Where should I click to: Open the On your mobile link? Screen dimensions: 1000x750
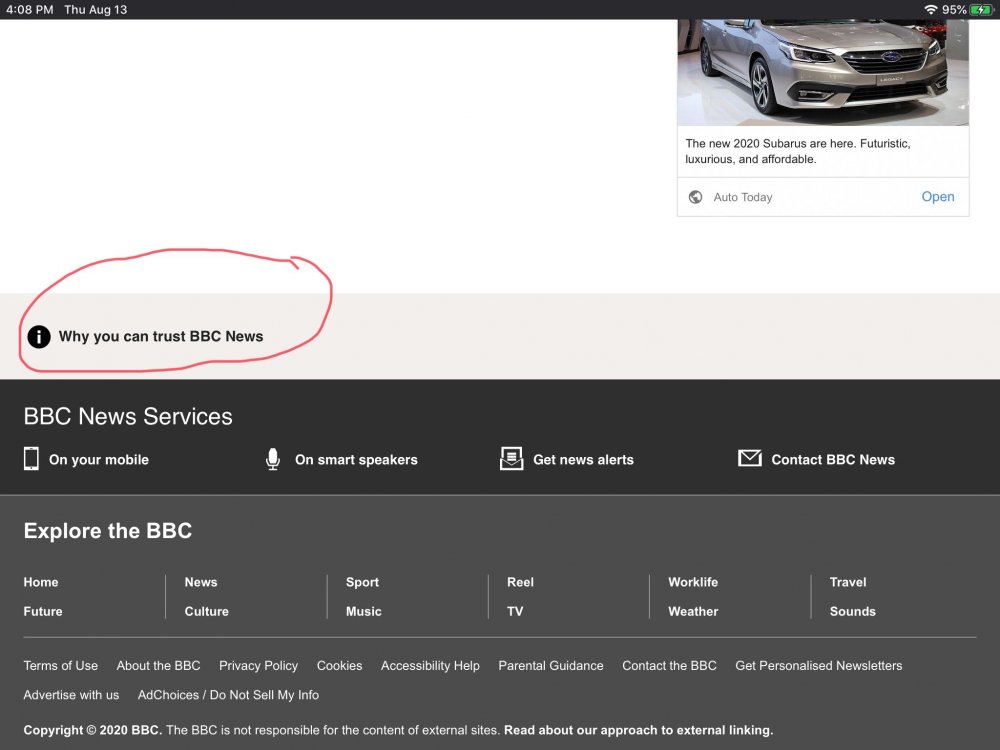click(x=99, y=460)
